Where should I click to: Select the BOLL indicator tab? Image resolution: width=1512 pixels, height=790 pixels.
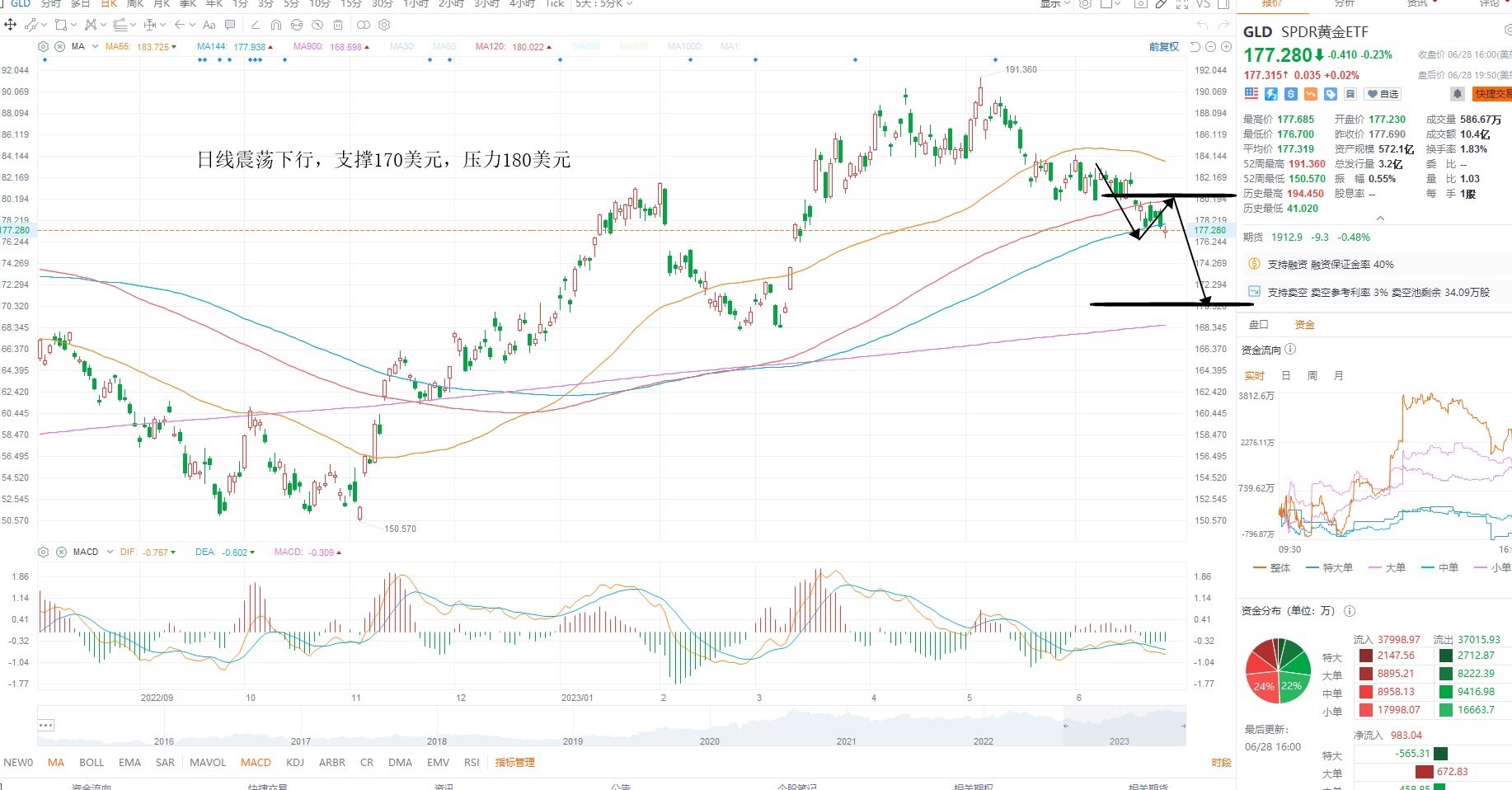pyautogui.click(x=92, y=763)
